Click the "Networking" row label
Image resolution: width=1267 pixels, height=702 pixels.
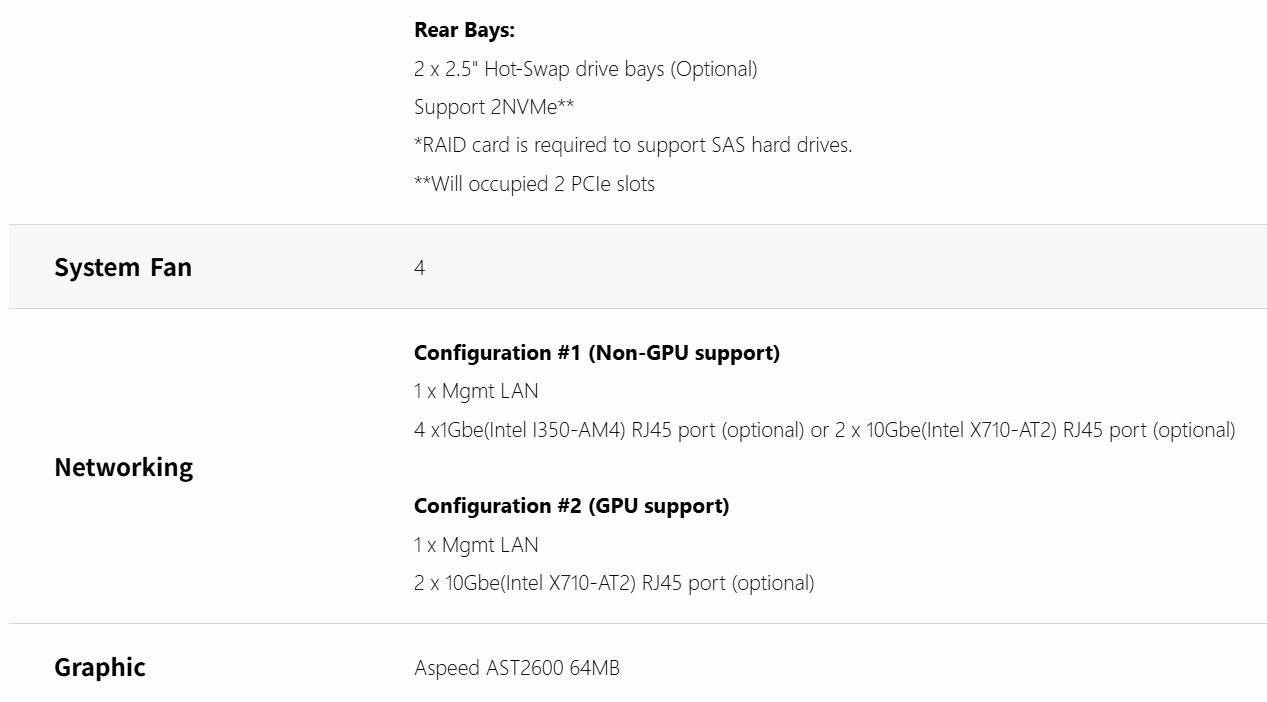pos(123,467)
